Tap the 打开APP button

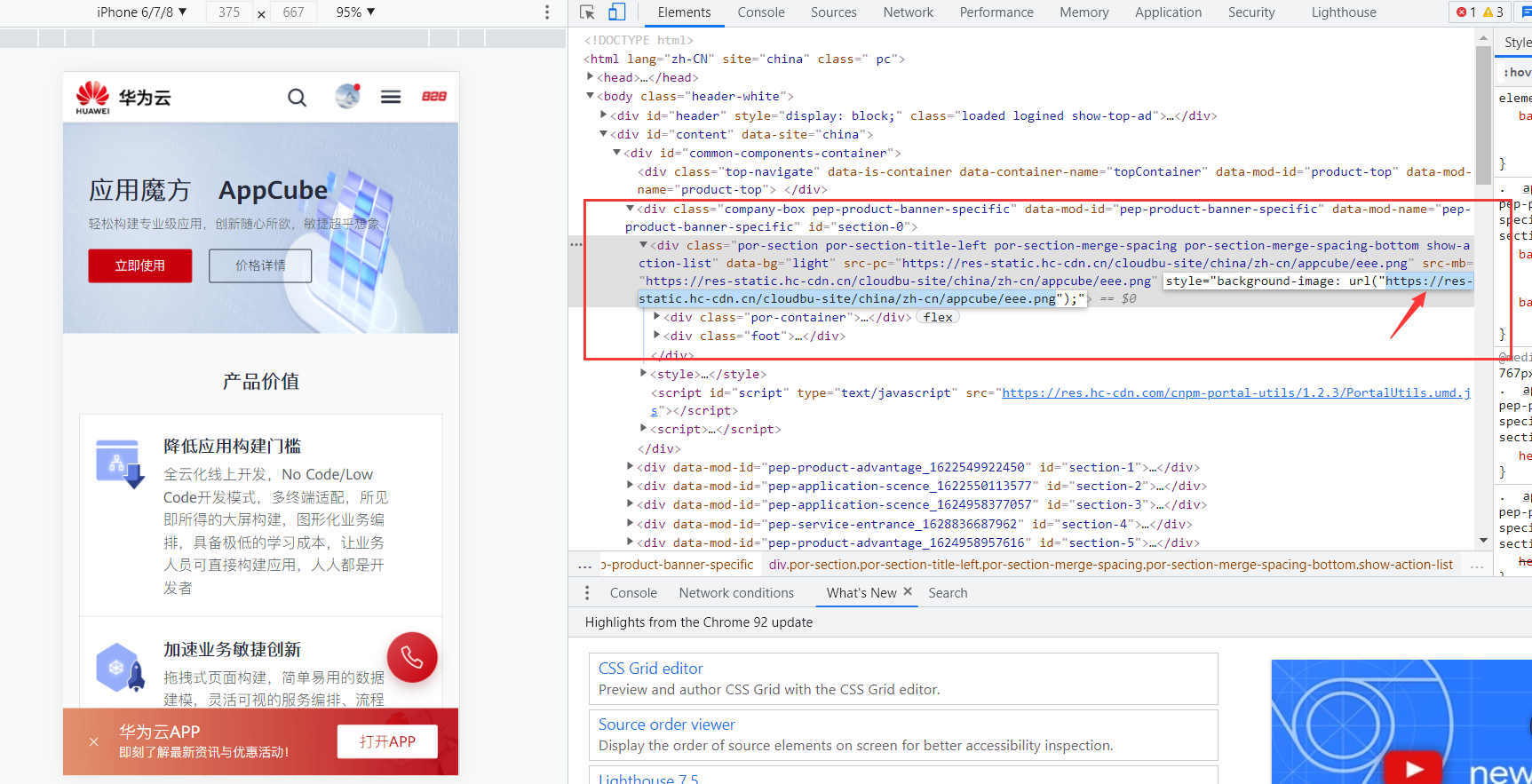(387, 741)
